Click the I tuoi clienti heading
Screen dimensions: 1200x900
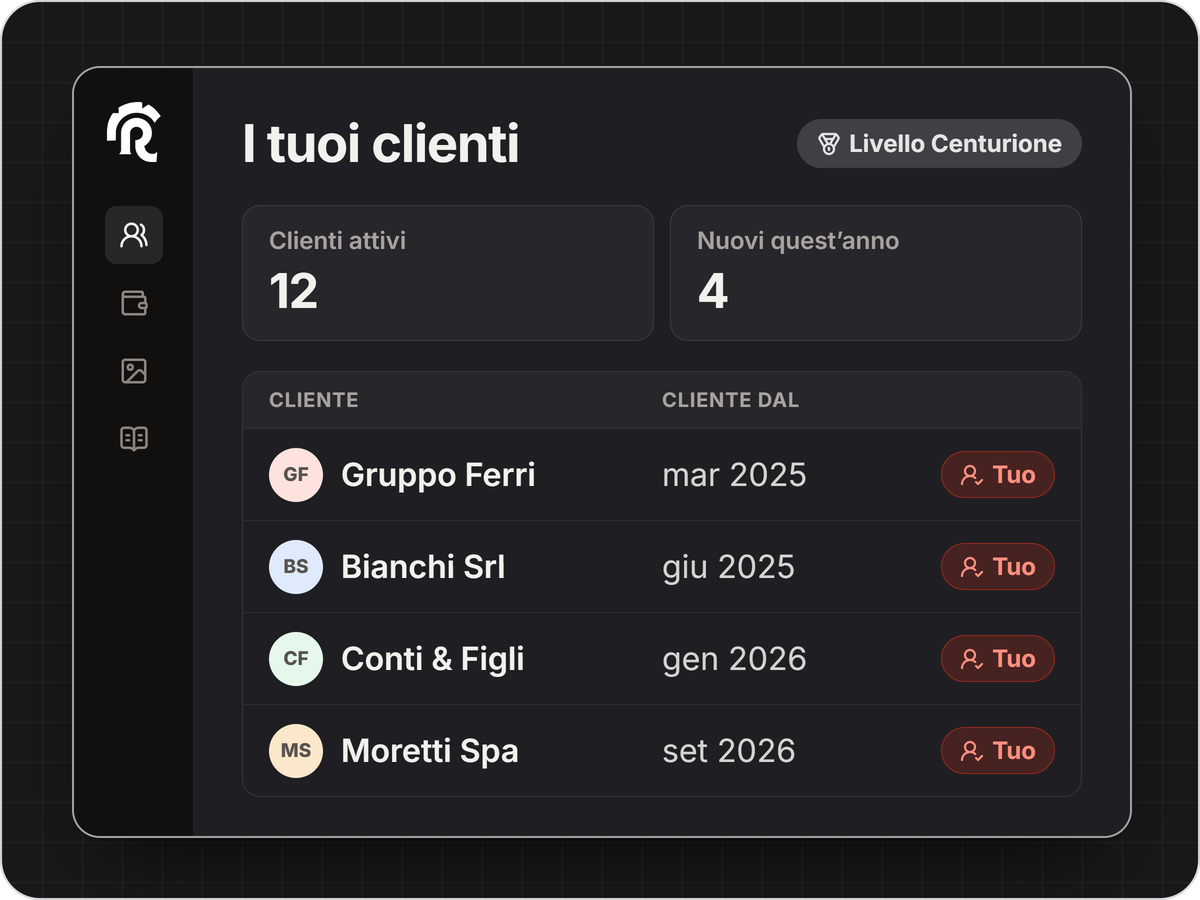381,144
